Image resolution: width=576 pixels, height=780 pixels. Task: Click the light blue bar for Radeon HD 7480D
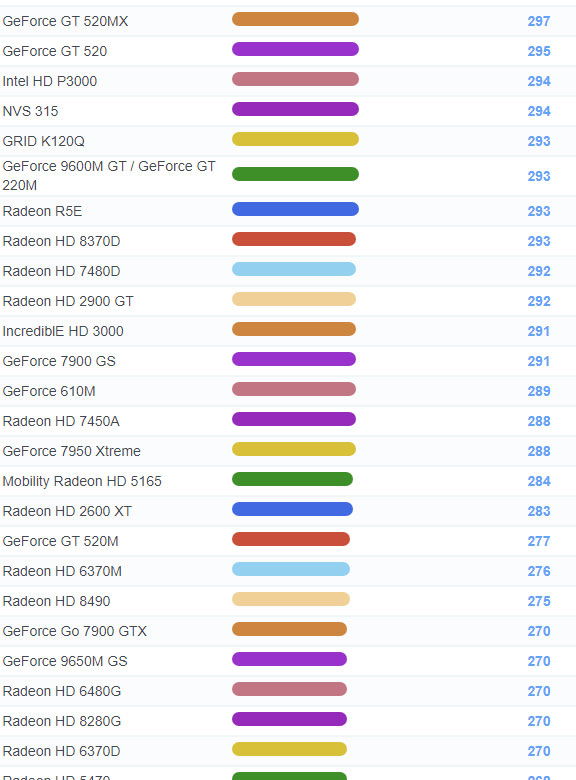click(x=294, y=269)
